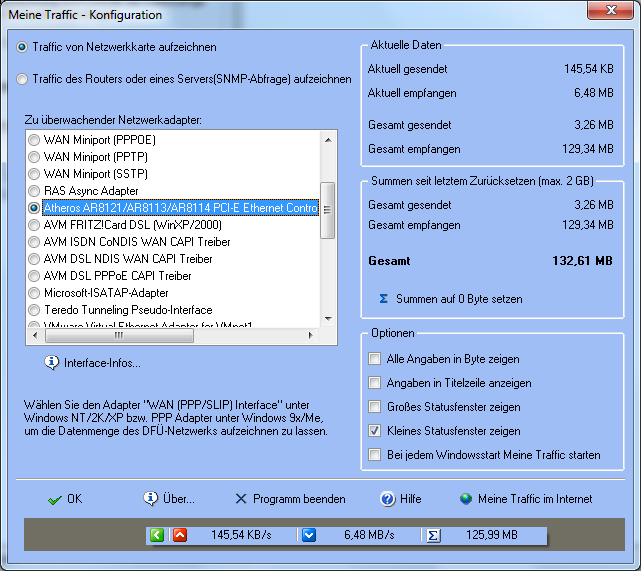Click the adapter list scroll right arrow
Image resolution: width=641 pixels, height=571 pixels.
tap(311, 336)
